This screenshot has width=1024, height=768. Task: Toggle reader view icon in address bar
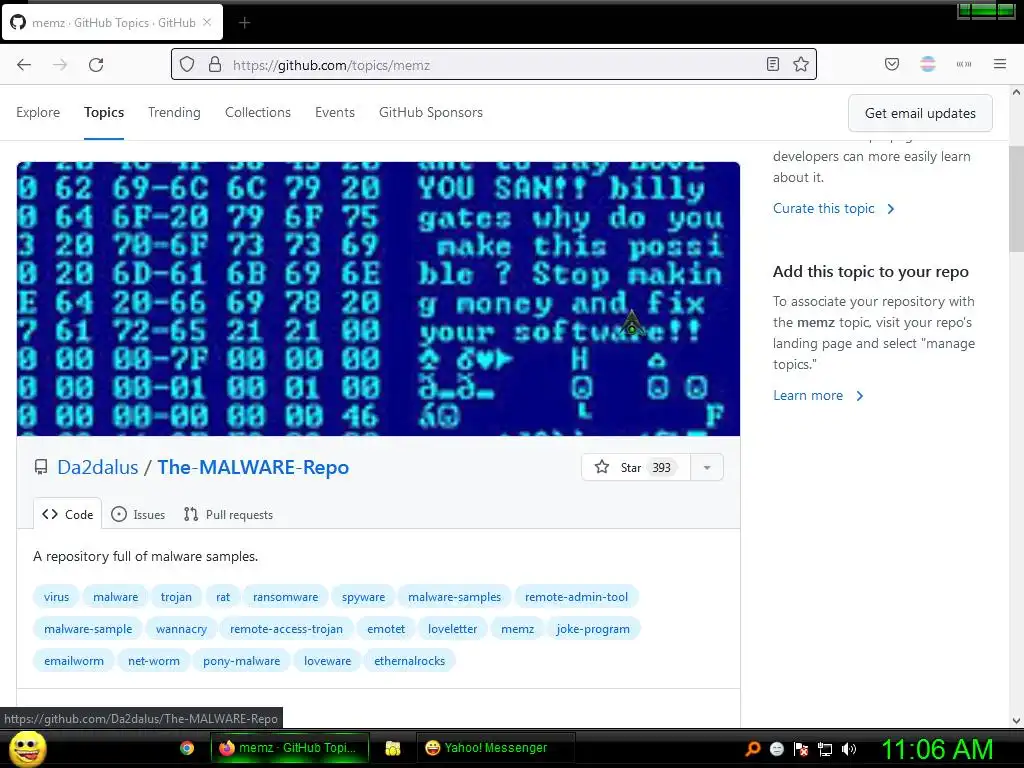click(773, 64)
